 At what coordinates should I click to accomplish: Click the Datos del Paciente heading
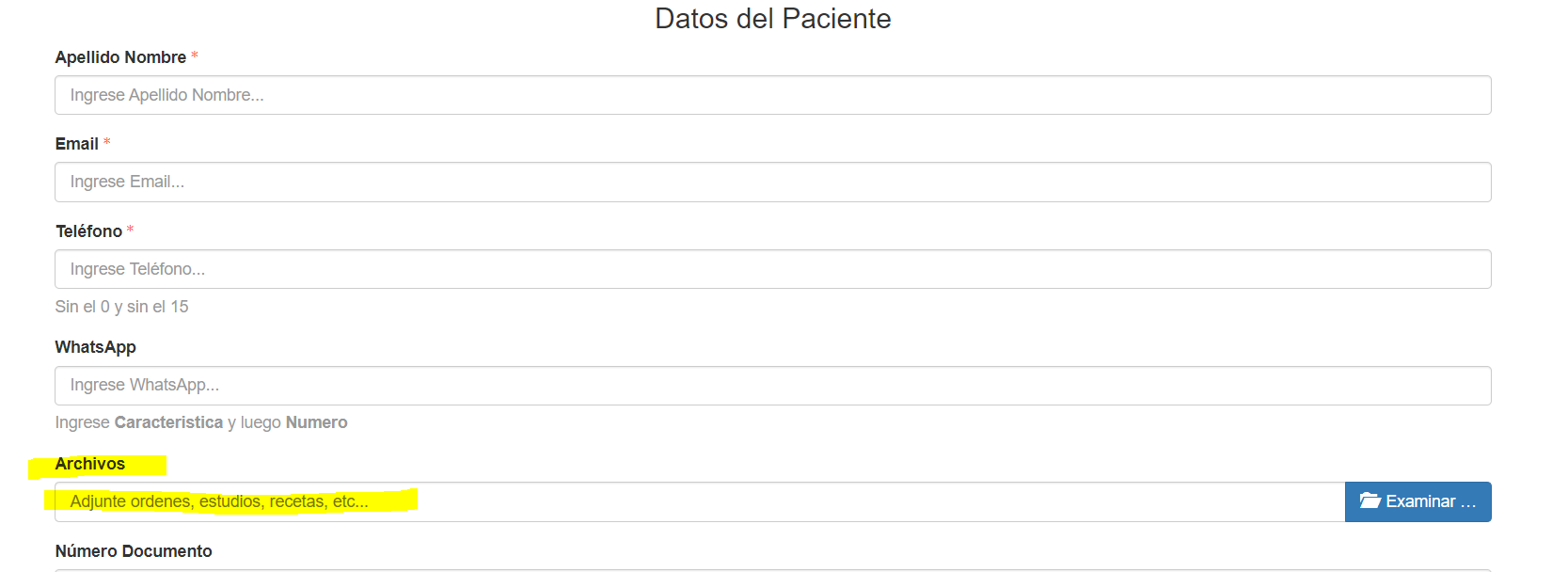772,19
